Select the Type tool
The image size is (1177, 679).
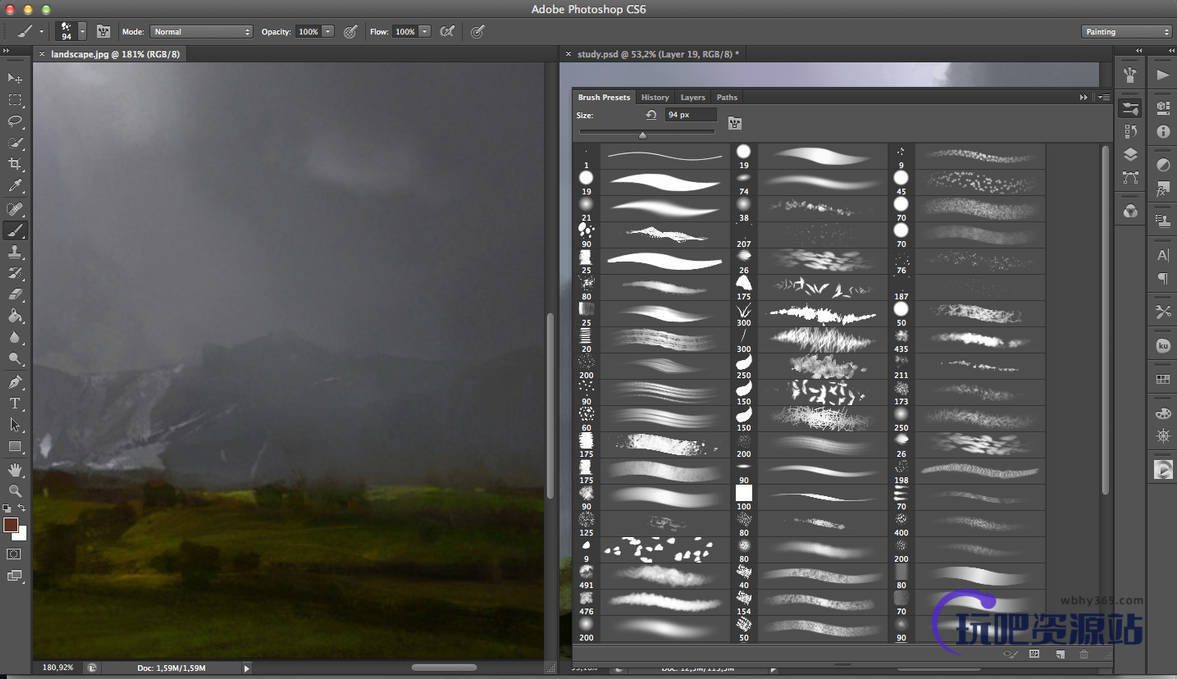tap(15, 404)
